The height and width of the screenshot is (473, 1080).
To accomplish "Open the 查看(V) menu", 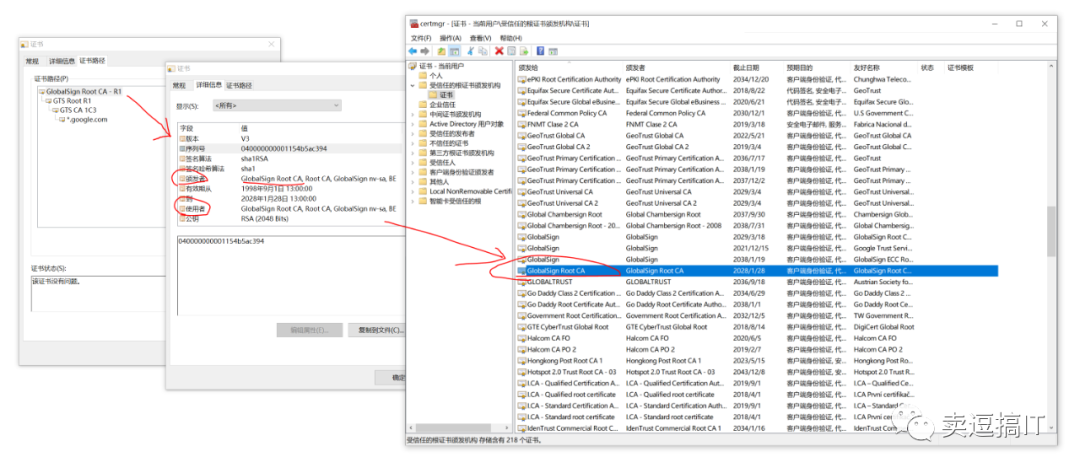I will click(480, 38).
